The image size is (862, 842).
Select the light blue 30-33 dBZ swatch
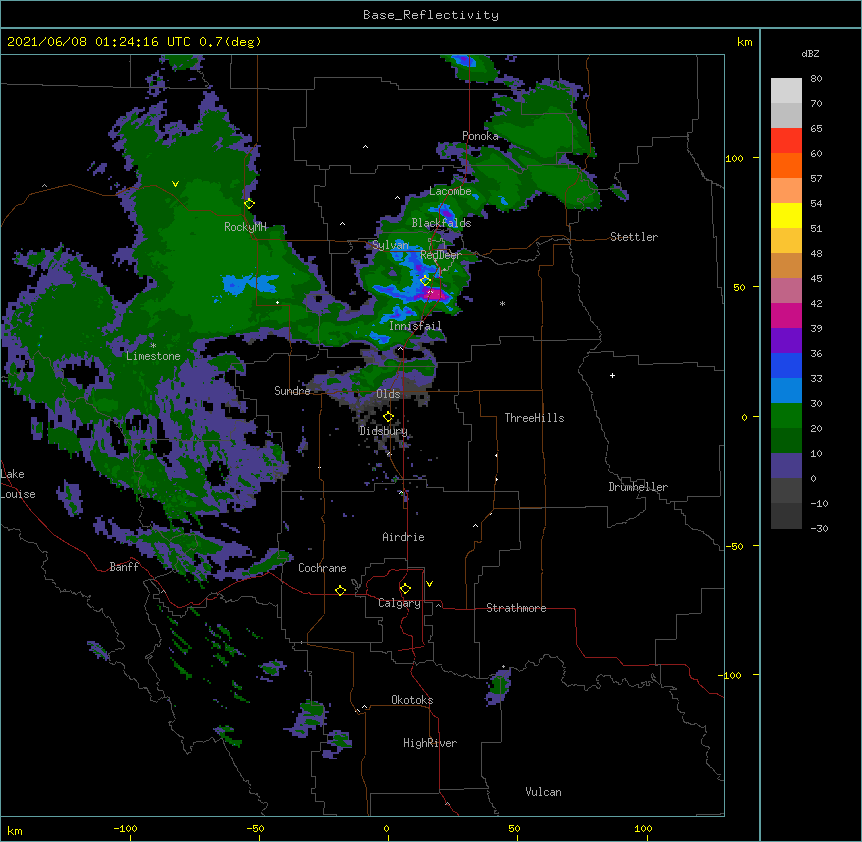pos(786,391)
